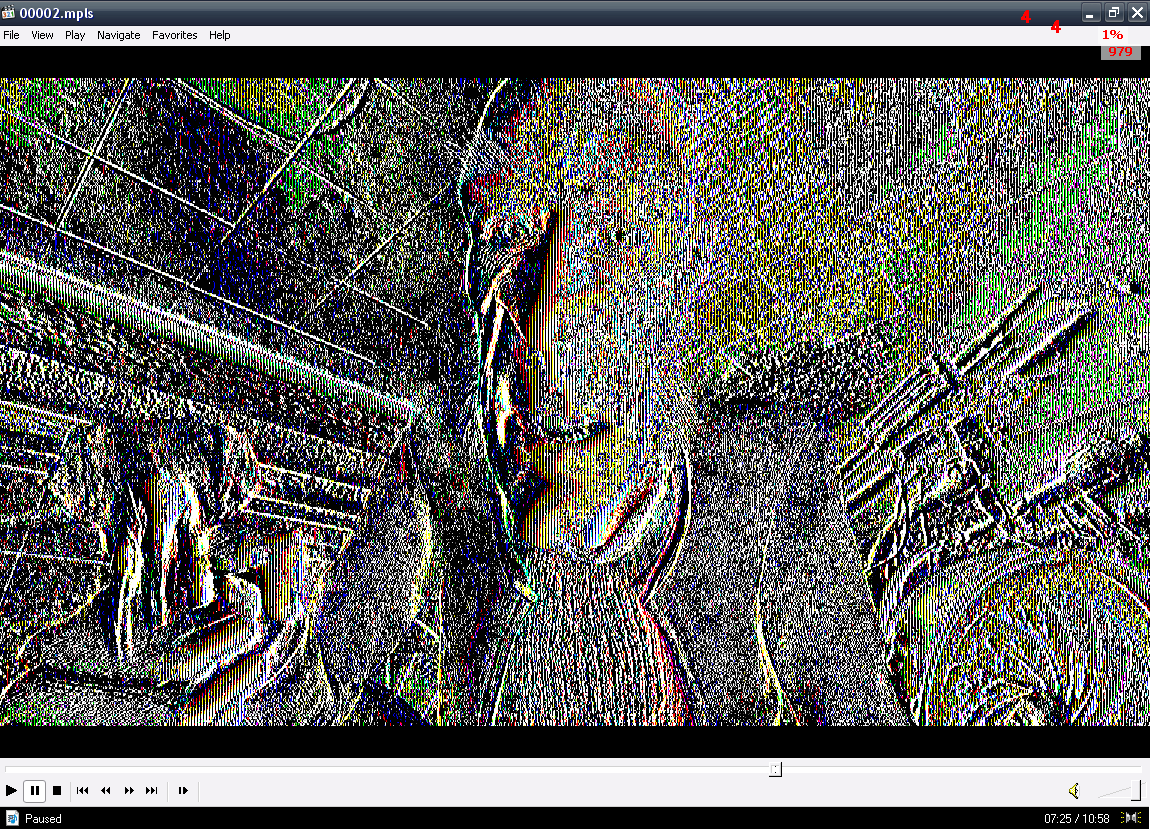Expand the Play menu

75,35
